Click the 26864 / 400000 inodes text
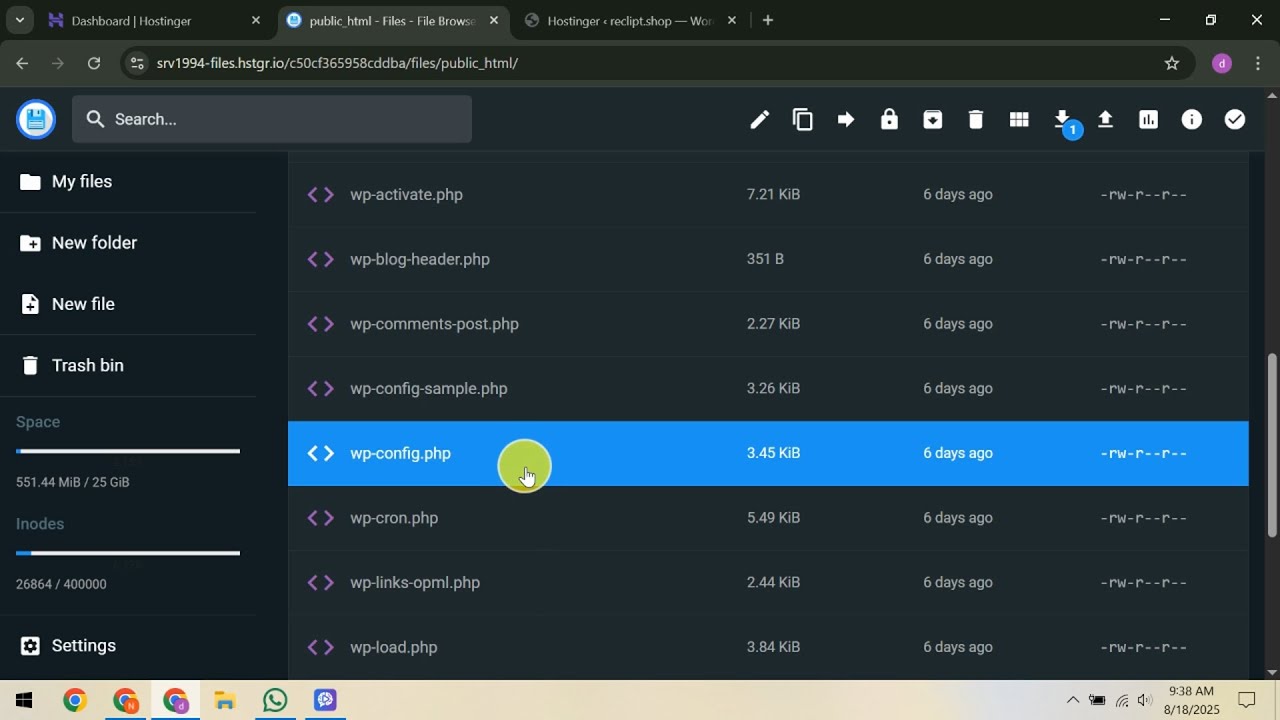Viewport: 1280px width, 720px height. 61,584
